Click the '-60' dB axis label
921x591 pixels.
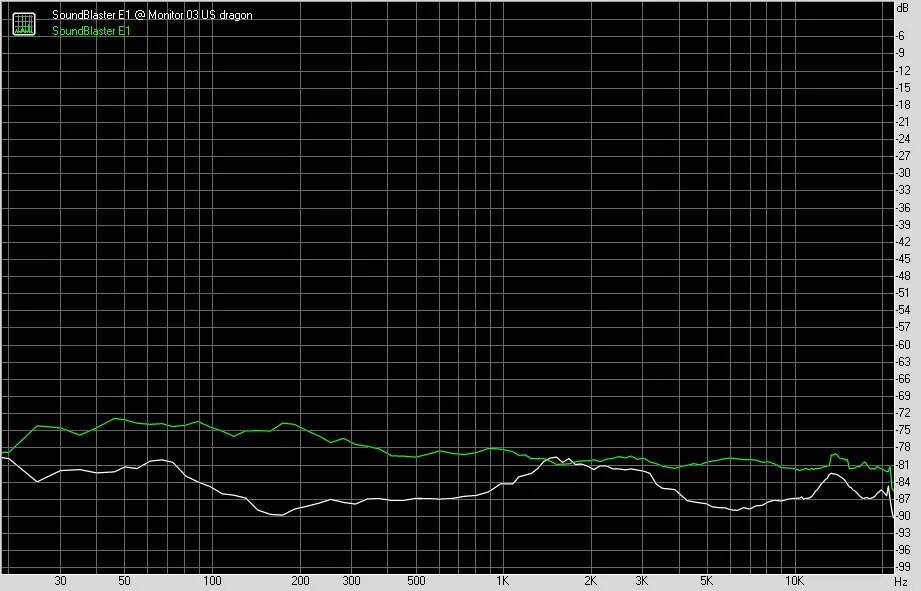click(903, 344)
